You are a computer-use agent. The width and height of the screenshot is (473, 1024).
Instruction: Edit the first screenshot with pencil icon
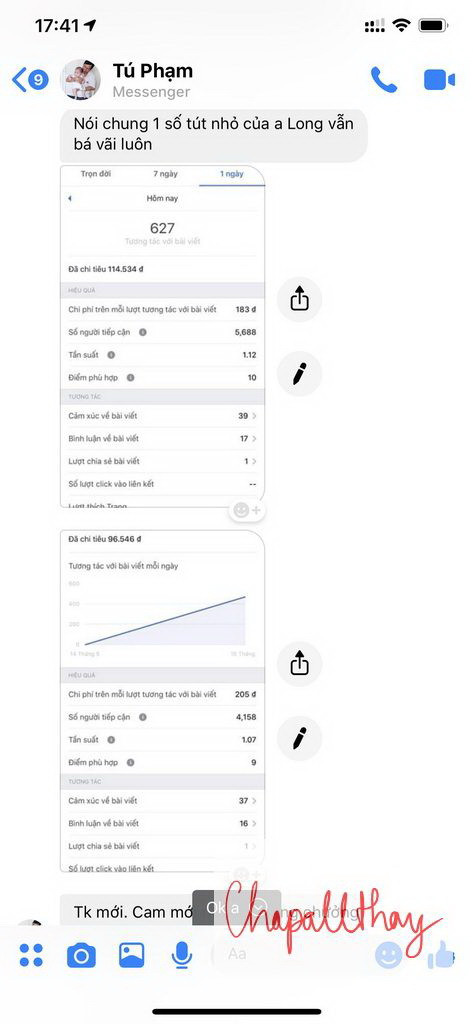[299, 374]
